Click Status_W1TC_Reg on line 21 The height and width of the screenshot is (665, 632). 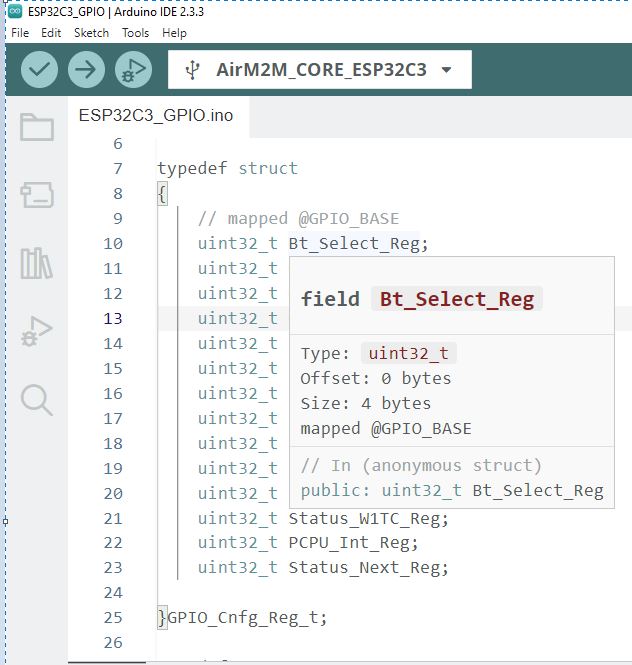(x=364, y=518)
